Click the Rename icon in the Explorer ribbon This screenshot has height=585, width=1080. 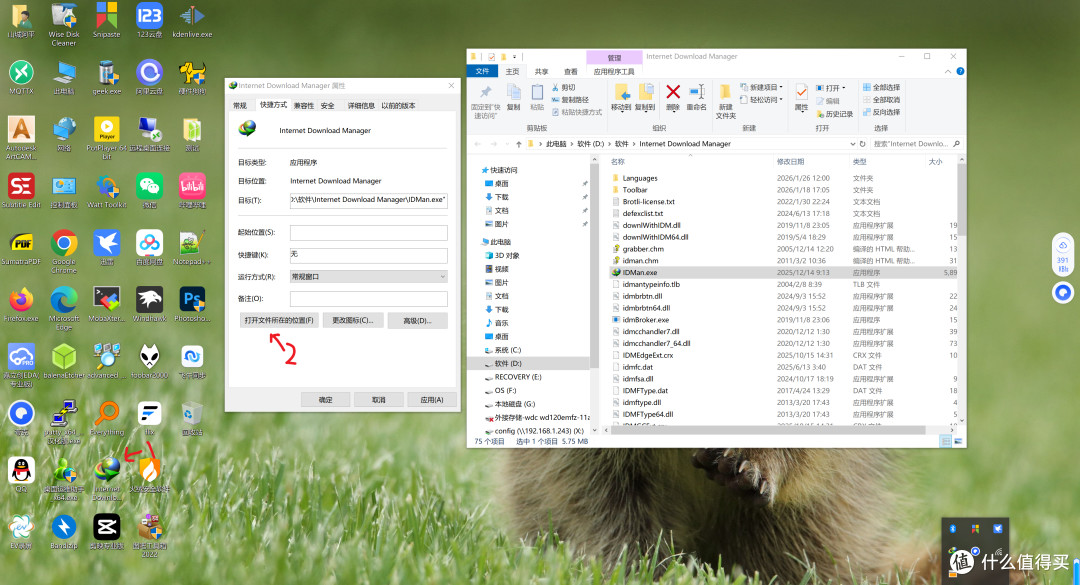click(x=696, y=97)
